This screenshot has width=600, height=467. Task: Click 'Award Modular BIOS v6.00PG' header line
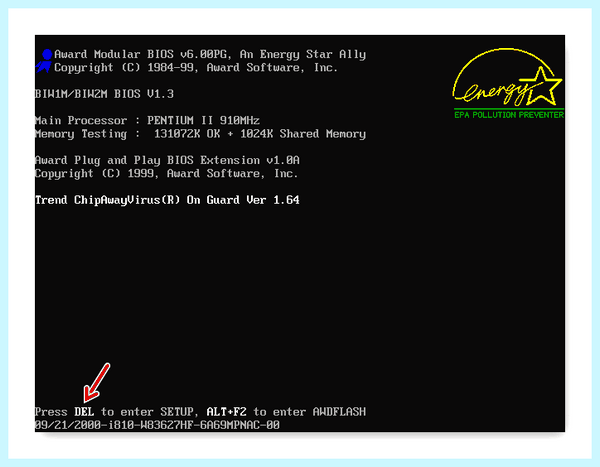[x=210, y=55]
